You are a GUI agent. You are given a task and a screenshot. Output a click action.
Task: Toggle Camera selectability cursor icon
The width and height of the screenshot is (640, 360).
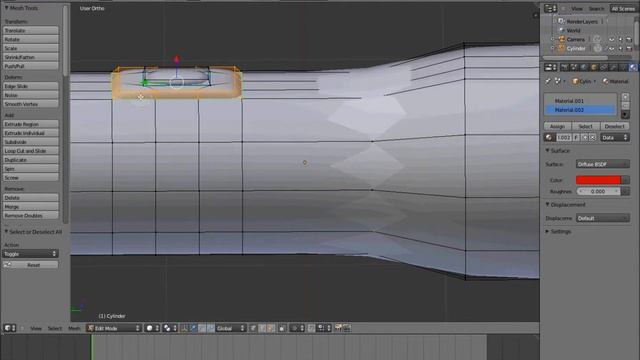coord(620,39)
